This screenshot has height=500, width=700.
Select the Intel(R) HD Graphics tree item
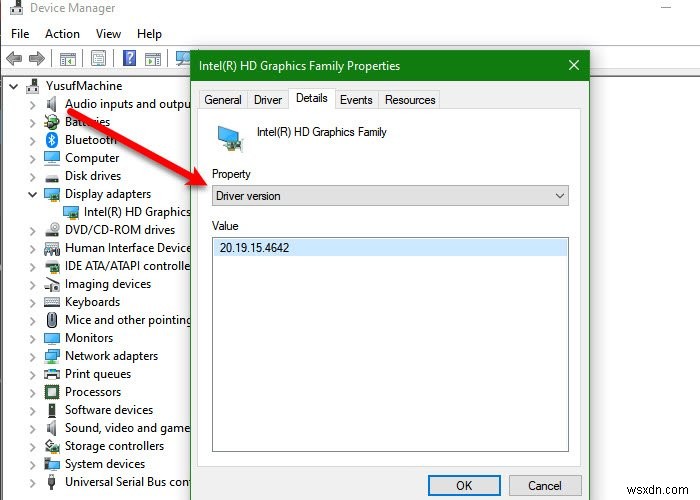tap(137, 212)
